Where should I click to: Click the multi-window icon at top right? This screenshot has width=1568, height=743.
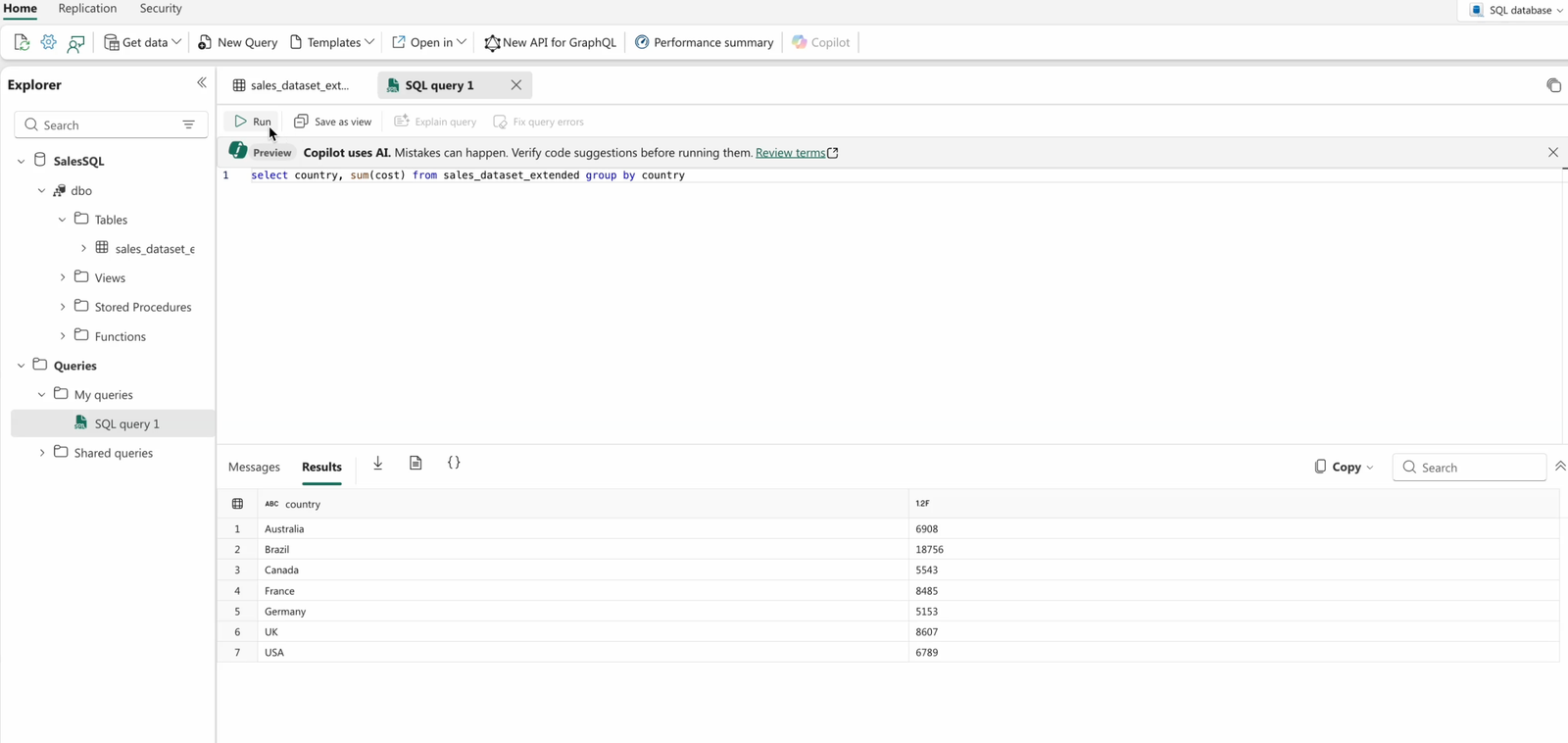point(1553,85)
